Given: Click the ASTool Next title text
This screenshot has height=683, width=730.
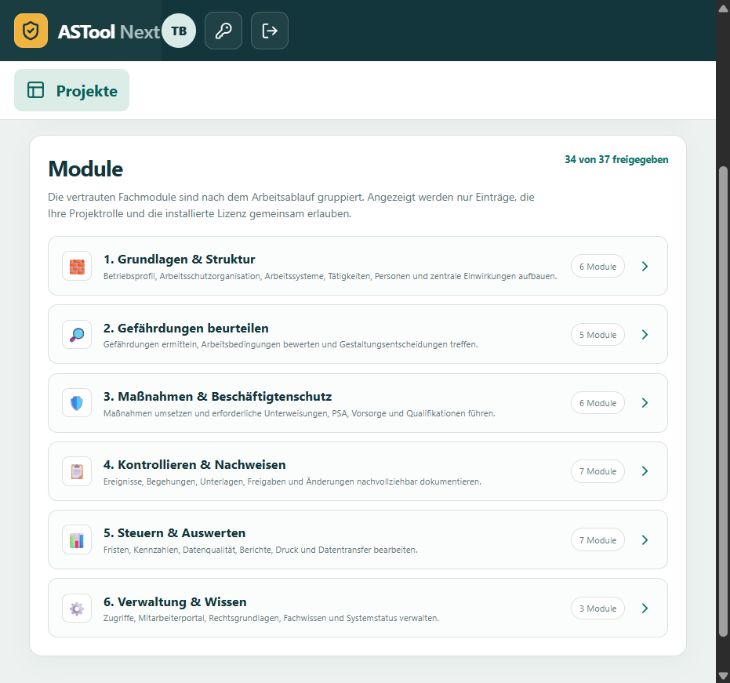Looking at the screenshot, I should [109, 31].
